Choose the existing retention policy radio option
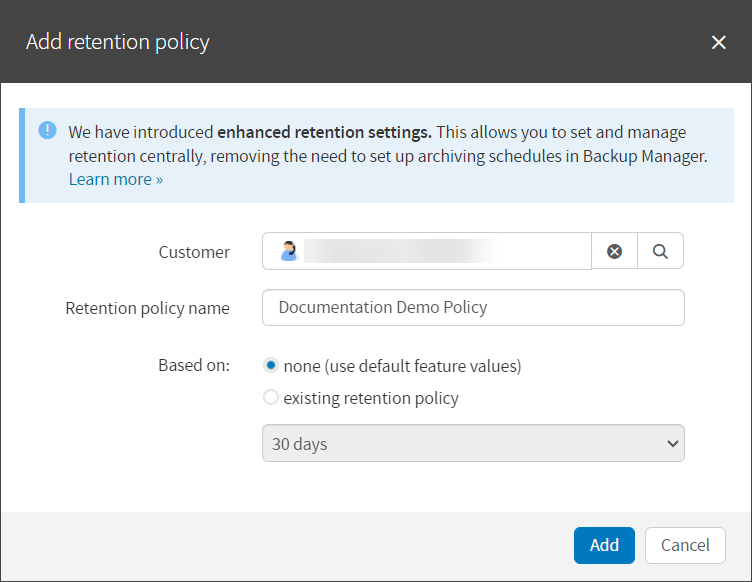The width and height of the screenshot is (752, 582). pyautogui.click(x=270, y=398)
